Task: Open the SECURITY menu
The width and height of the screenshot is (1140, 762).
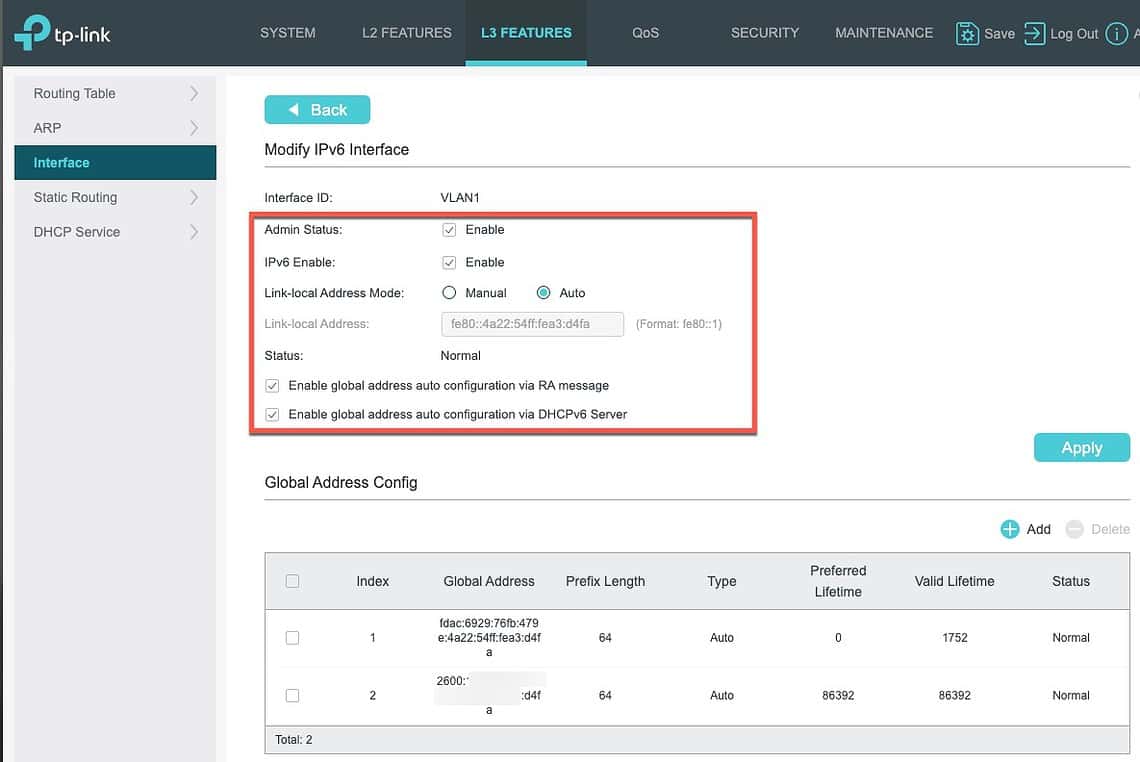Action: (x=764, y=33)
